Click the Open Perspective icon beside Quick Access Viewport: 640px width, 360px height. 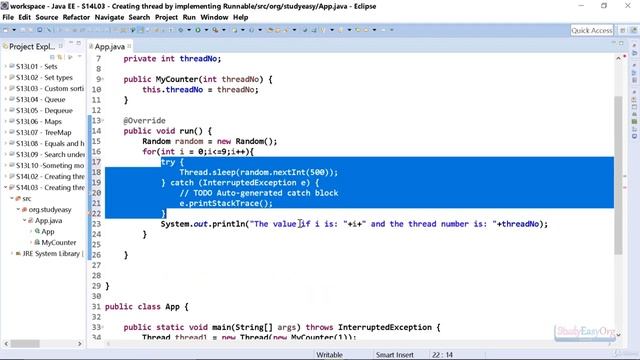click(x=623, y=30)
